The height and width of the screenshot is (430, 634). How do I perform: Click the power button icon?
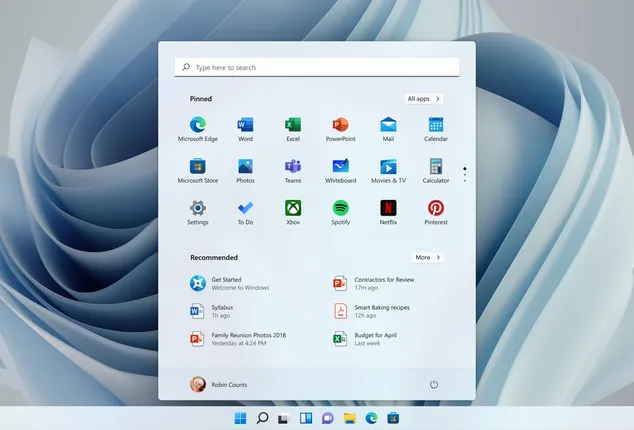tap(434, 384)
